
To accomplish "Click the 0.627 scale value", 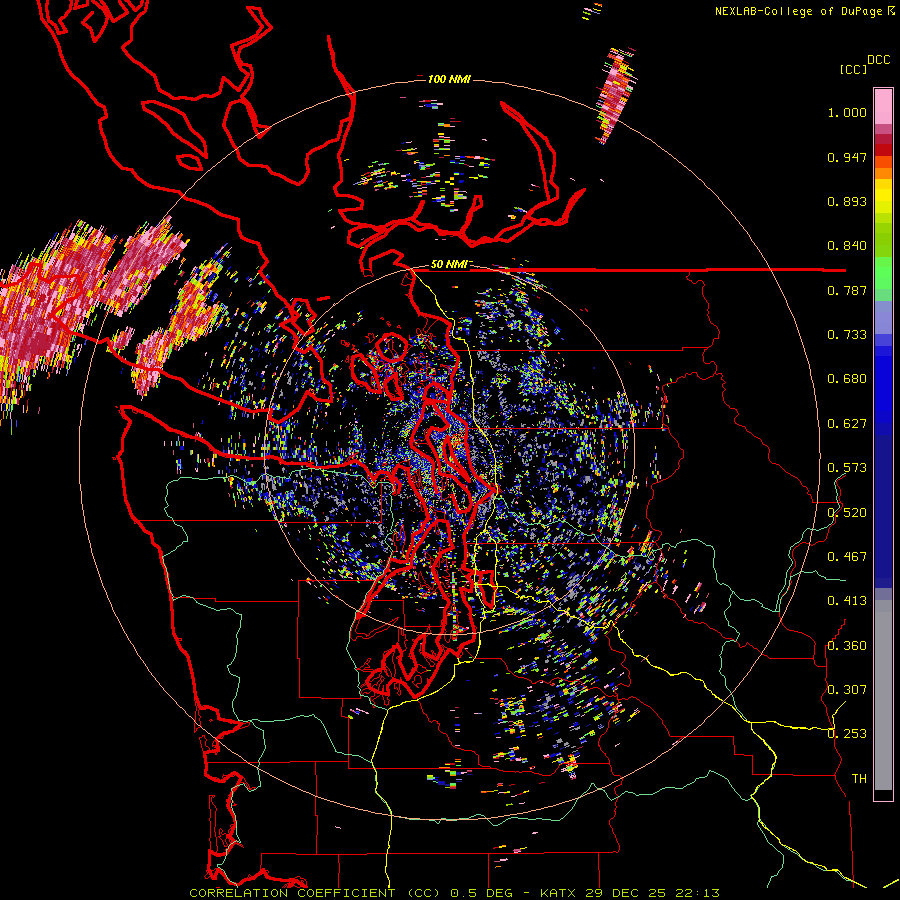I will [847, 424].
